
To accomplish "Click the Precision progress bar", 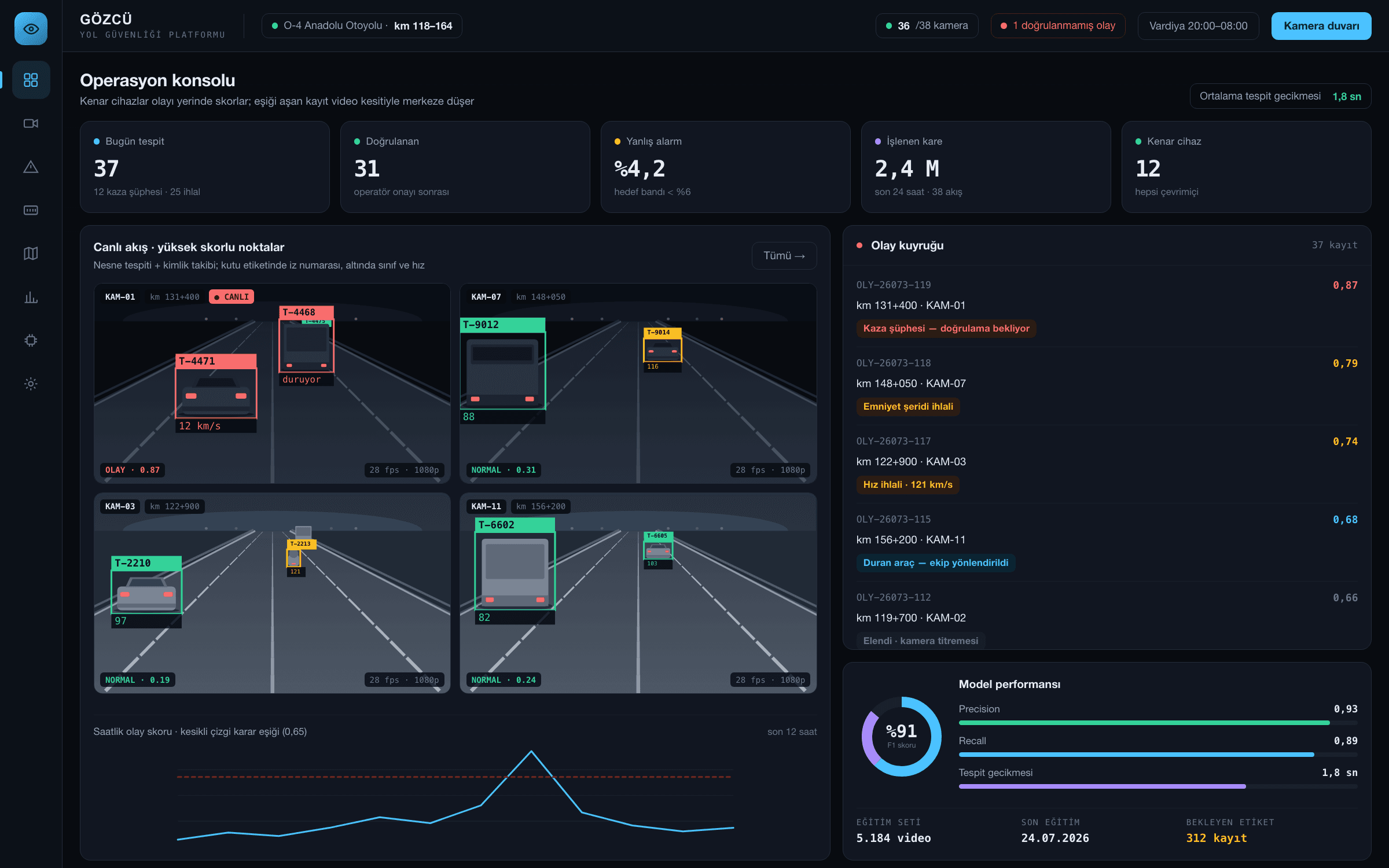I will tap(1158, 723).
